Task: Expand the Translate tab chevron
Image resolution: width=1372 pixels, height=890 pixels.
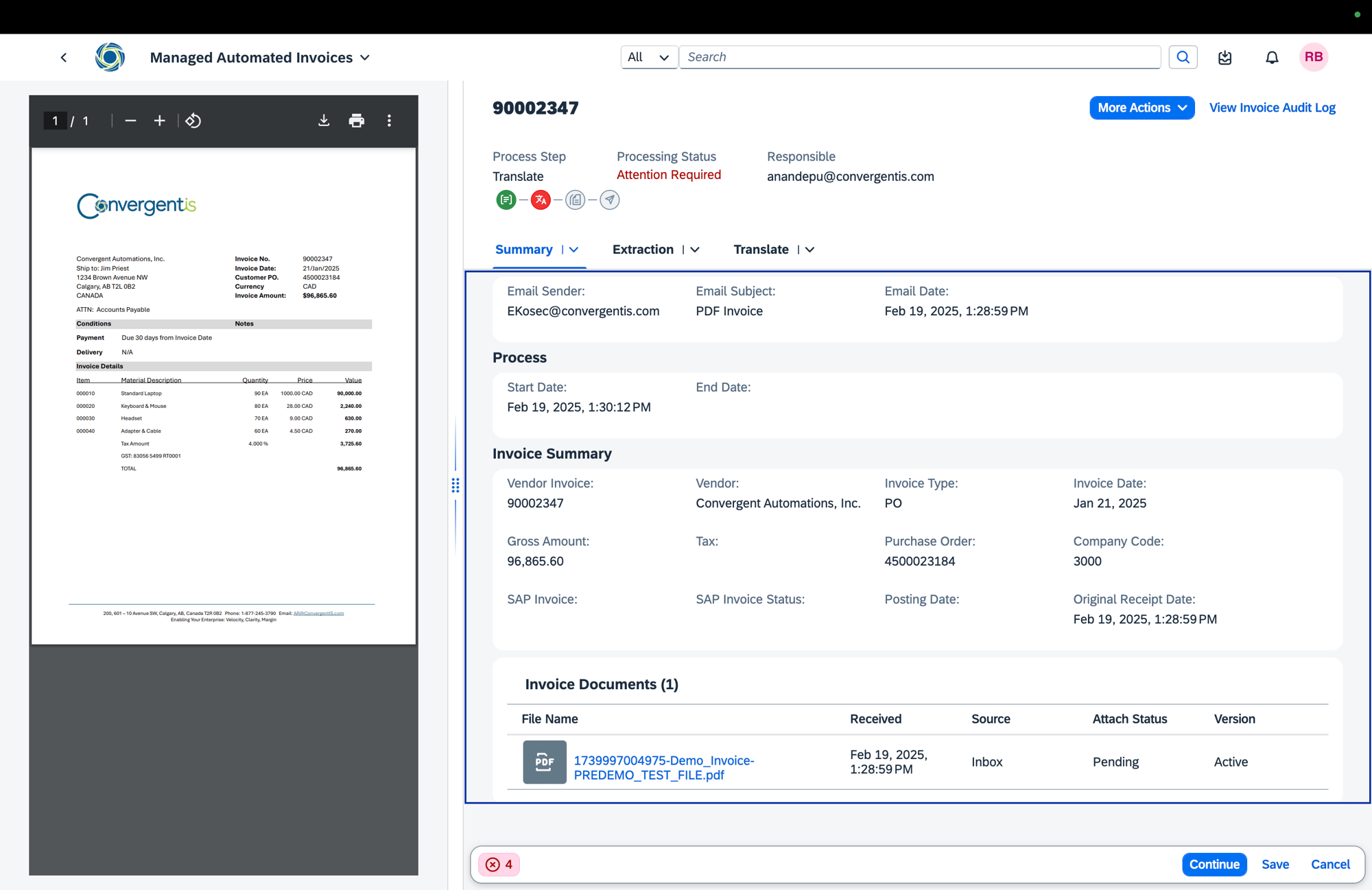Action: pos(809,250)
